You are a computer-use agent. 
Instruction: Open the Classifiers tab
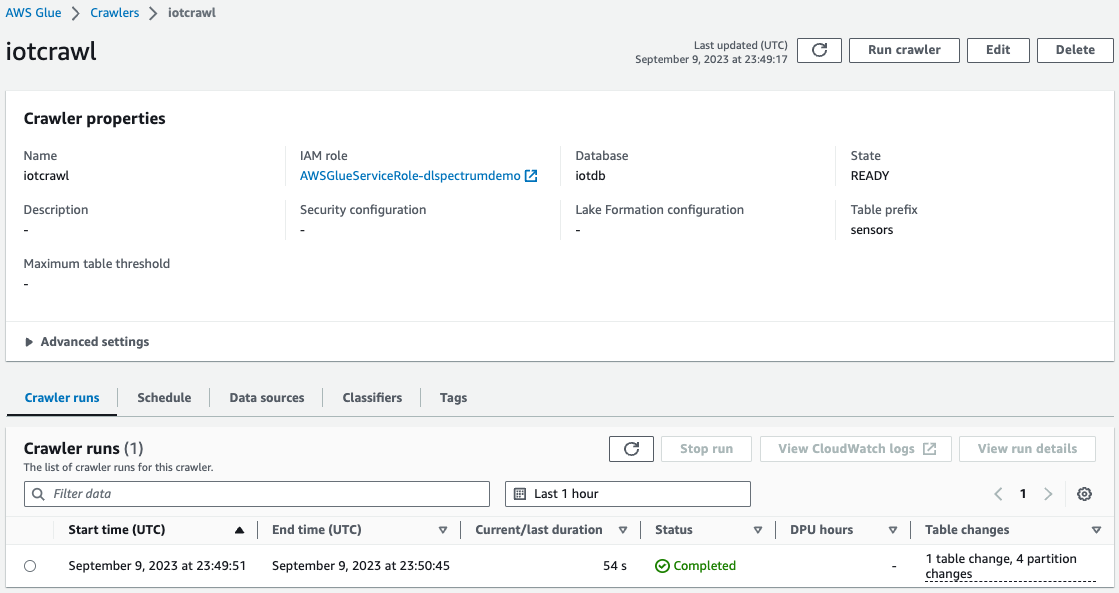[372, 397]
